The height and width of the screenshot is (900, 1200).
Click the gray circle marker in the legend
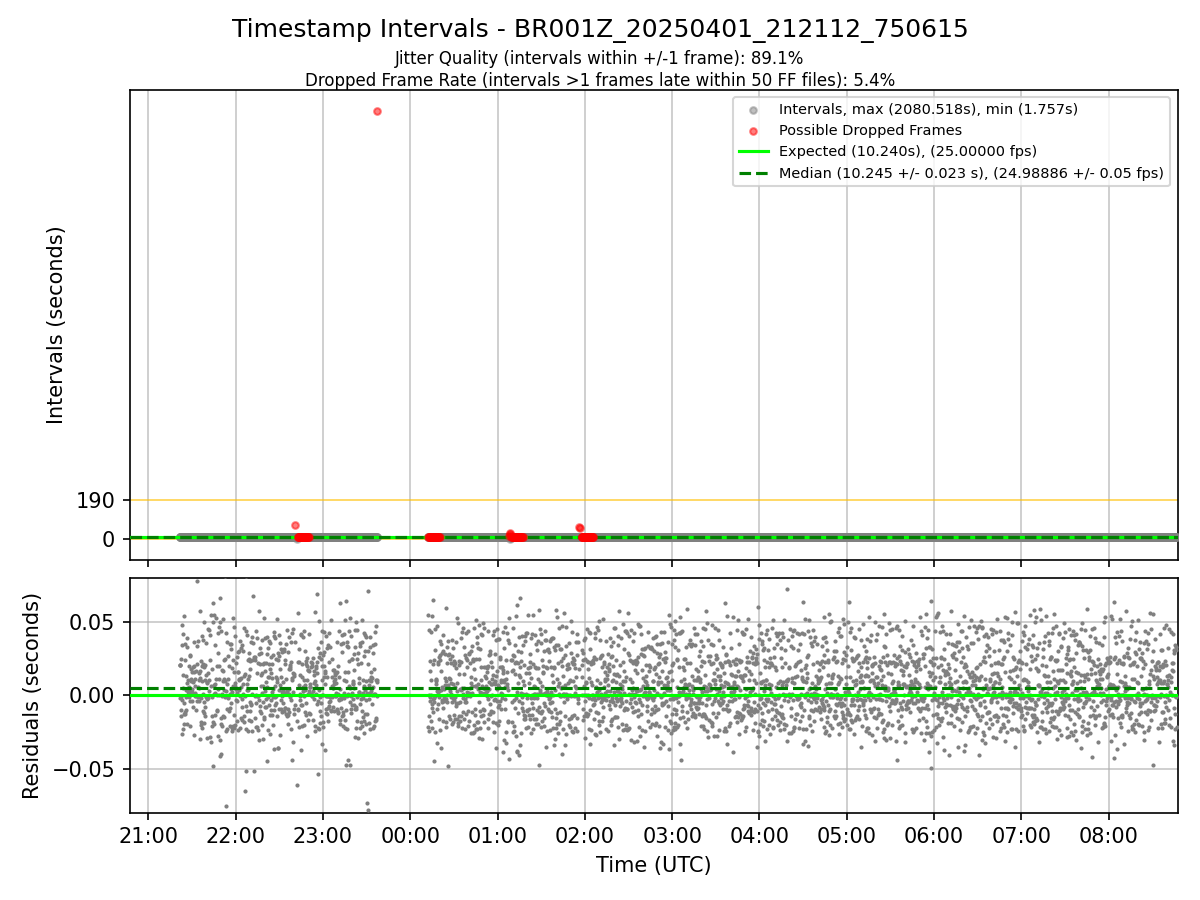coord(754,110)
